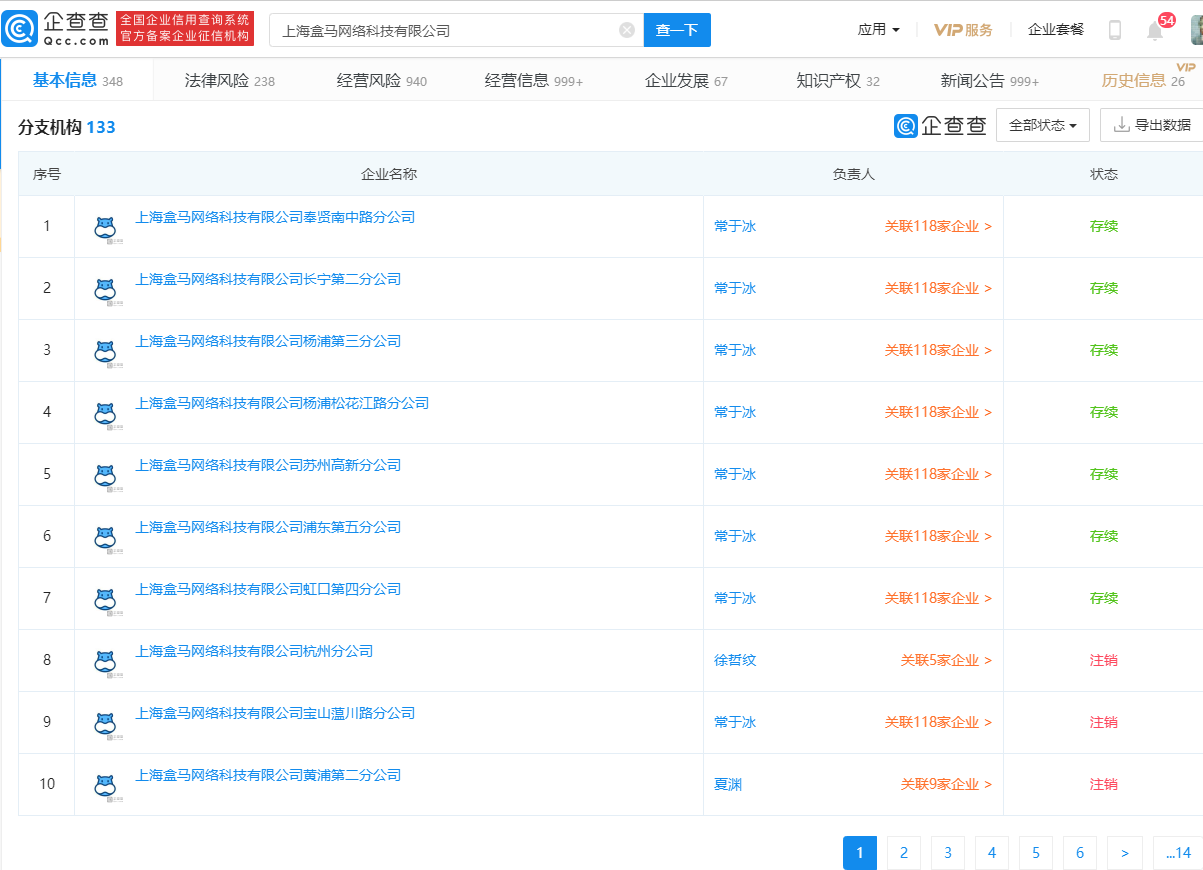This screenshot has width=1203, height=870.
Task: Open the mobile phone app icon
Action: click(x=1115, y=30)
